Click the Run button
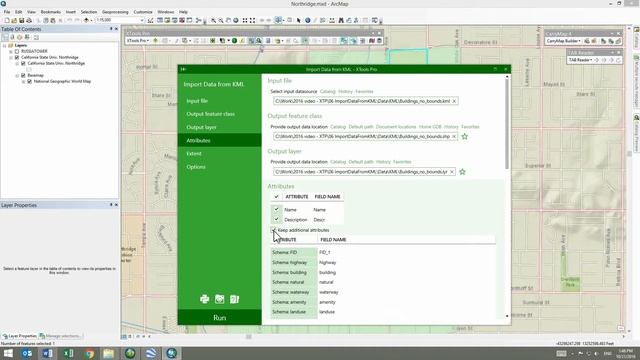640x360 pixels. [220, 318]
